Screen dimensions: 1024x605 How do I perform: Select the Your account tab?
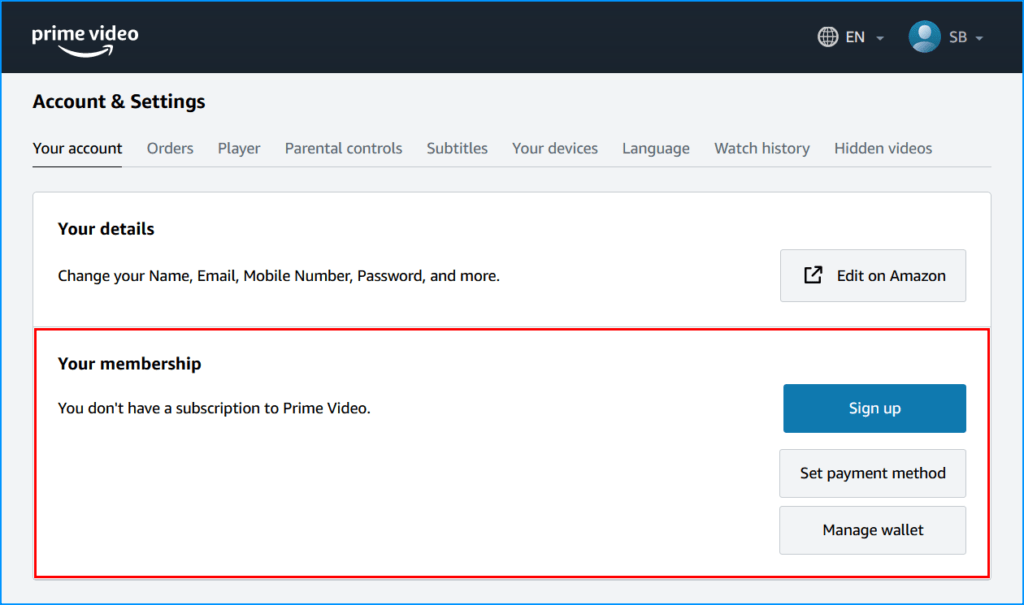point(77,148)
